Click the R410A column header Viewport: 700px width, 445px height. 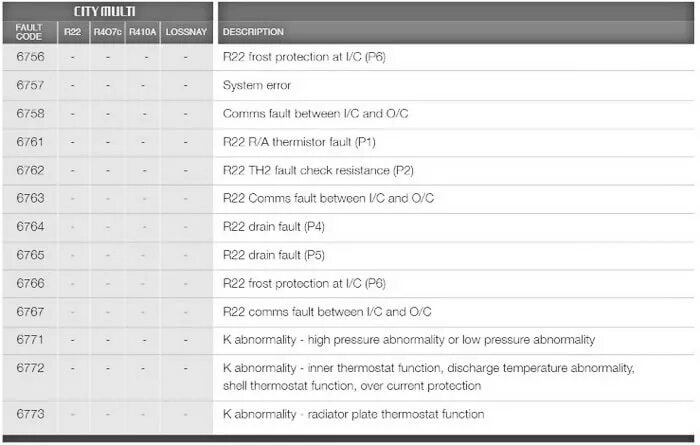point(142,32)
